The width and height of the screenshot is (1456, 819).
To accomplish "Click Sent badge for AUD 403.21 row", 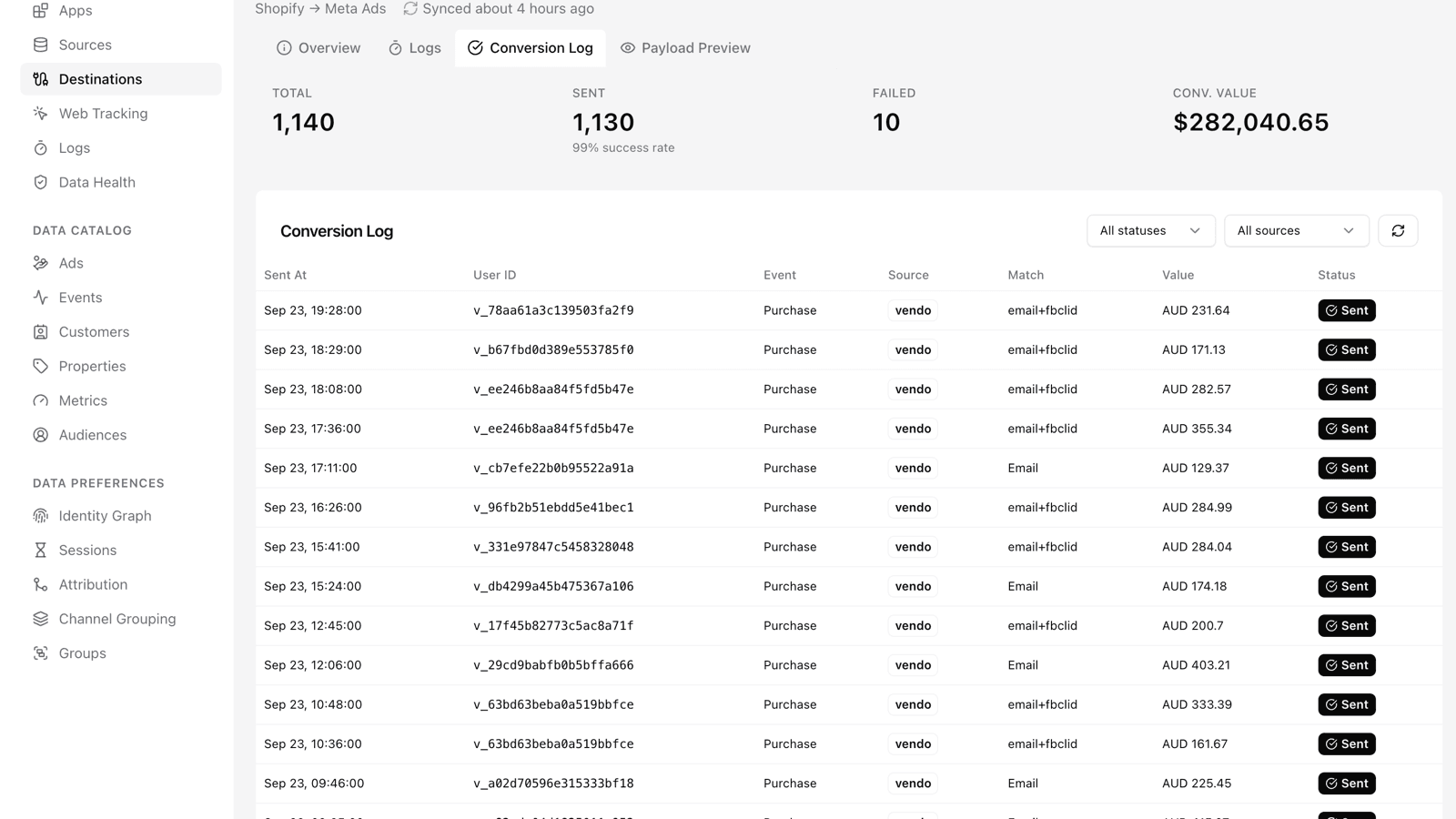I will coord(1347,665).
